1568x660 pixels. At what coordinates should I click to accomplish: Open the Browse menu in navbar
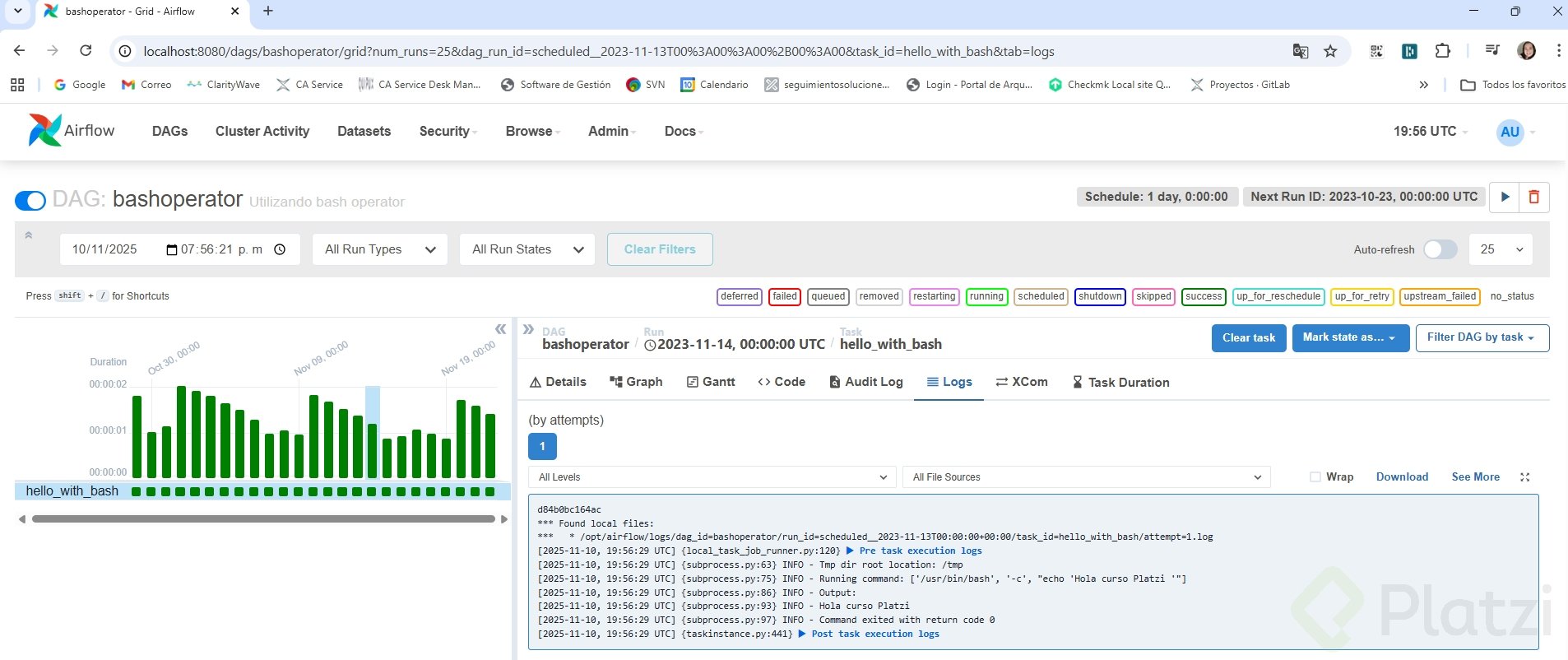531,132
